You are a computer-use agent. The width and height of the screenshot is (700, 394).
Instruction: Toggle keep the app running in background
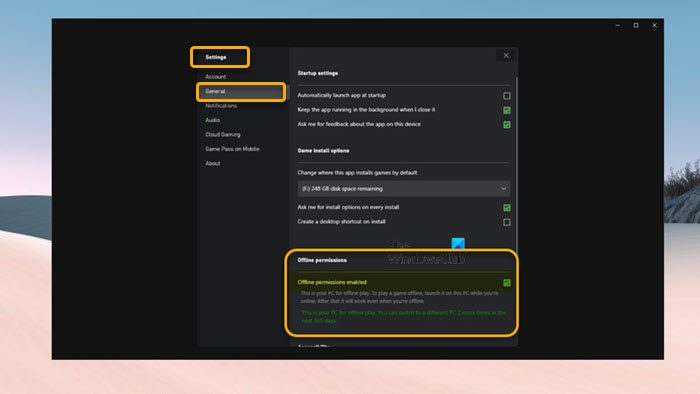(507, 110)
